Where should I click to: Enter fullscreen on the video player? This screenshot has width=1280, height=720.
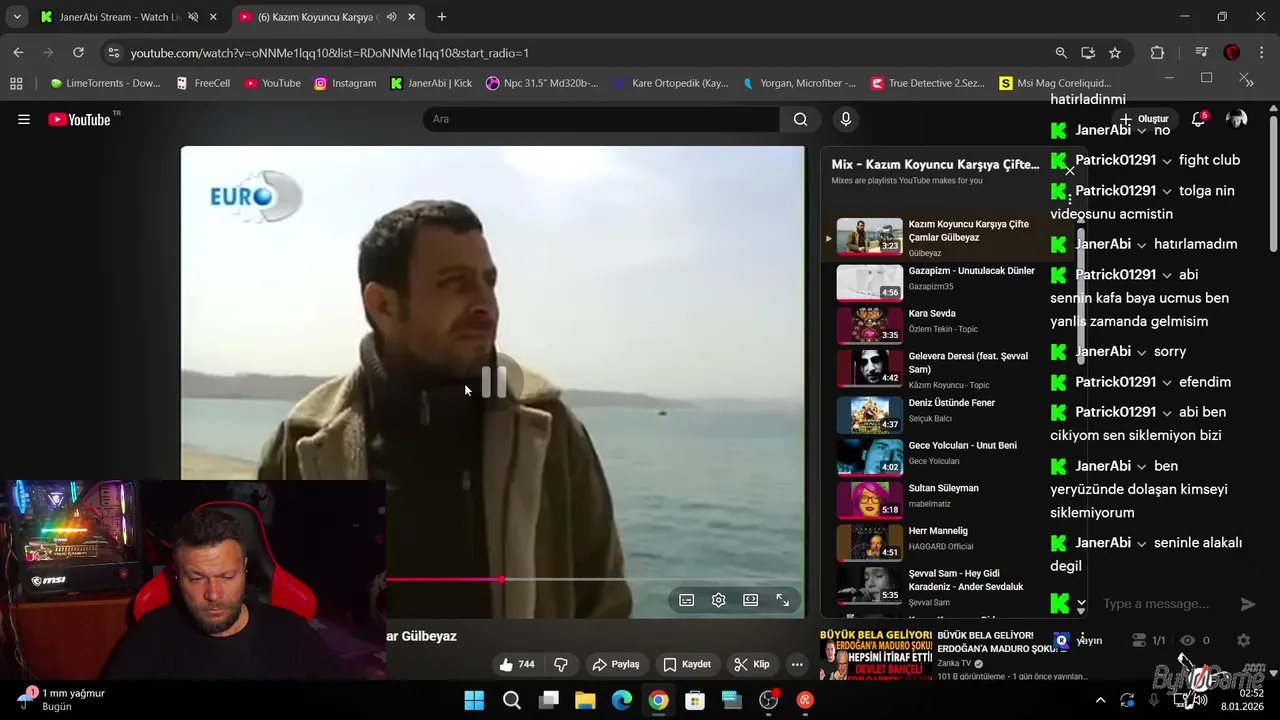(x=782, y=600)
